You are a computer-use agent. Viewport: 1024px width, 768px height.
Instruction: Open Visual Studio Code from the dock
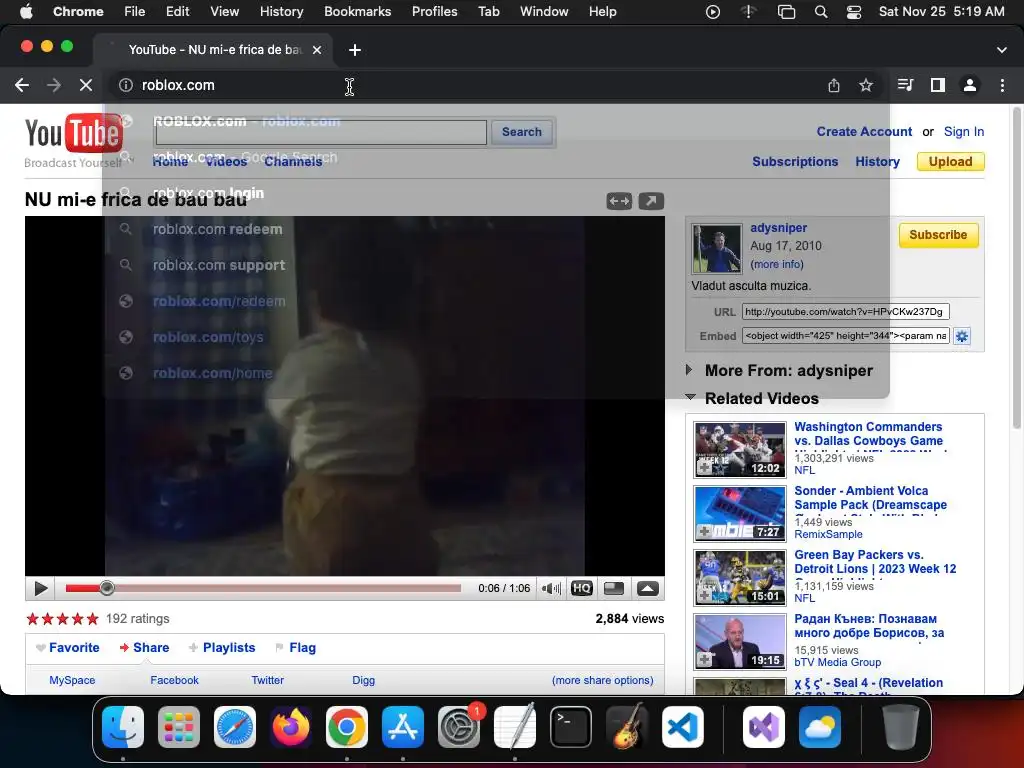(x=682, y=727)
